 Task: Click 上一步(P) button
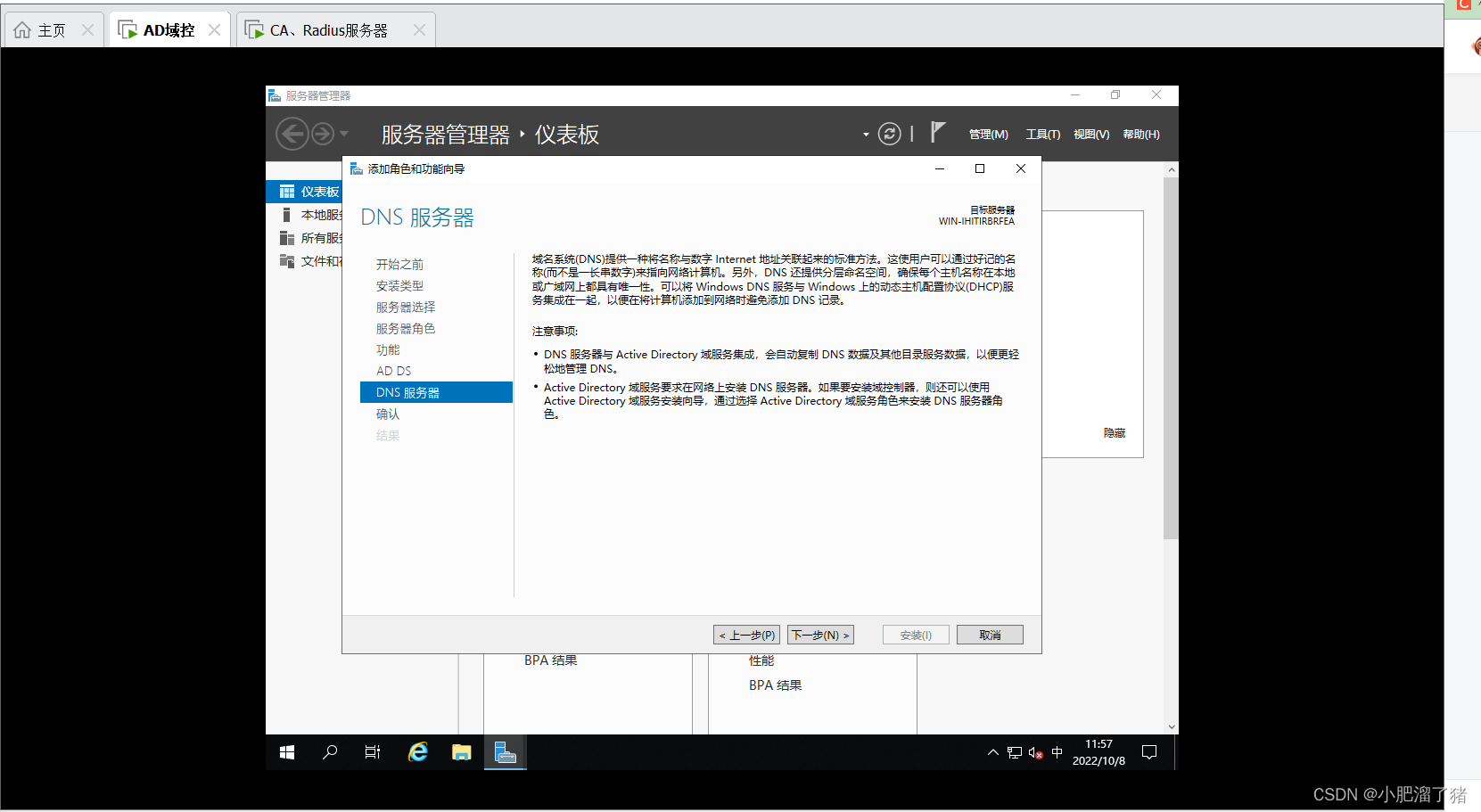click(x=746, y=635)
